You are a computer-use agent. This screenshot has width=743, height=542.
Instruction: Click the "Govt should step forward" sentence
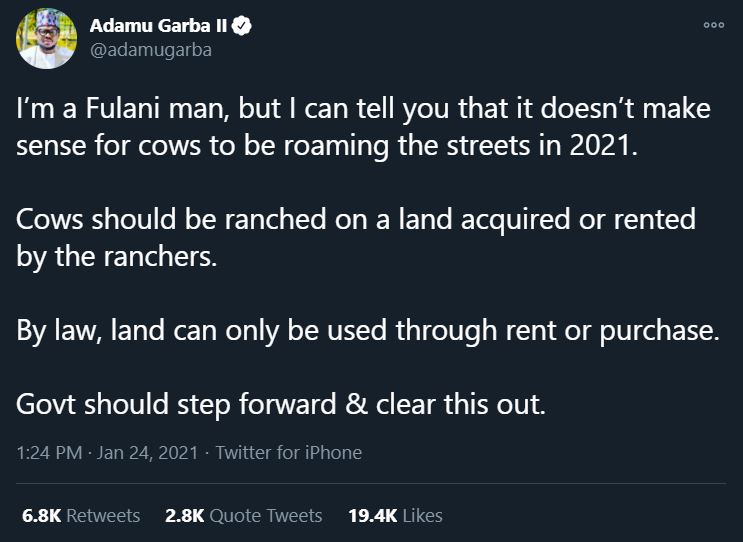pos(281,405)
